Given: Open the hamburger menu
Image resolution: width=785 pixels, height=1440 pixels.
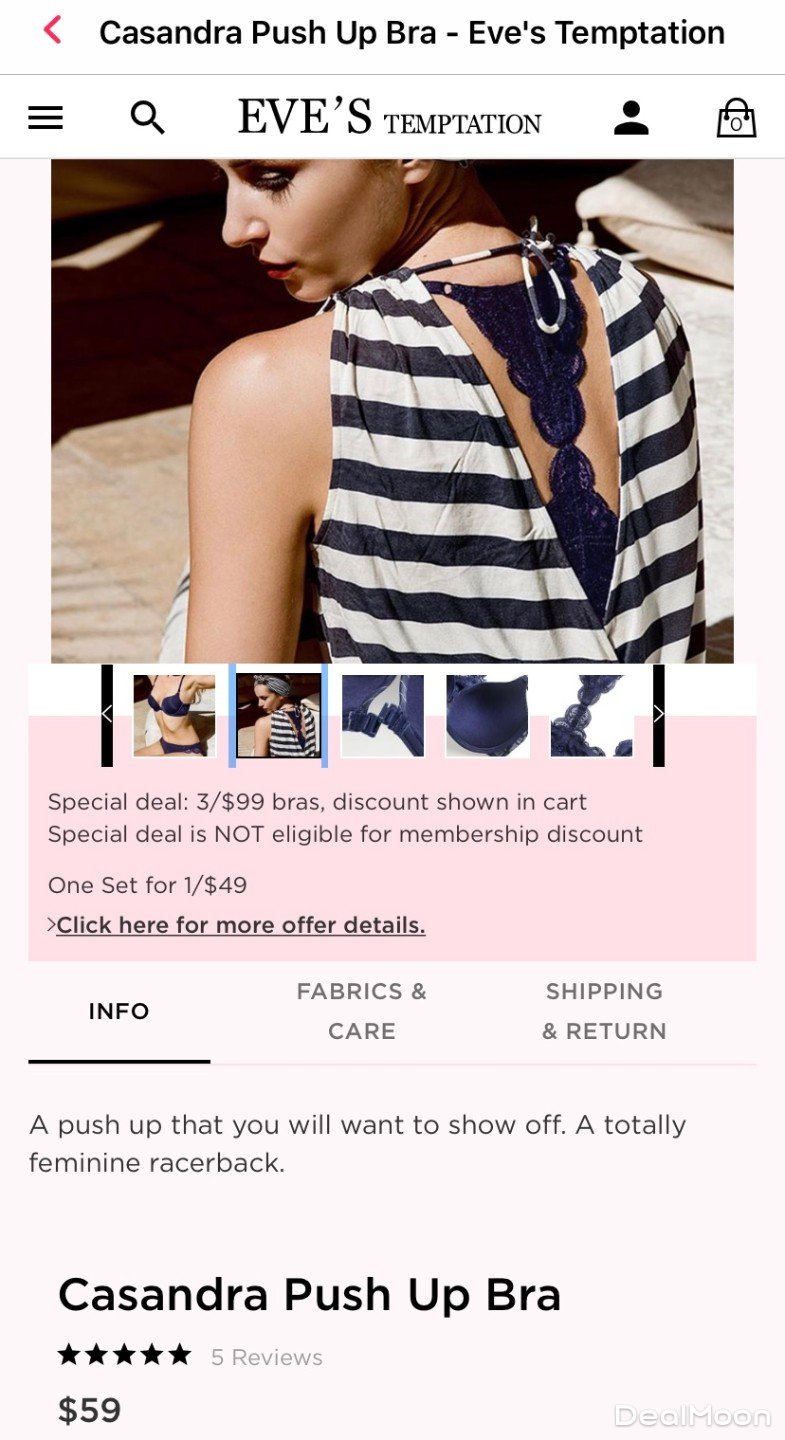Looking at the screenshot, I should pos(45,118).
